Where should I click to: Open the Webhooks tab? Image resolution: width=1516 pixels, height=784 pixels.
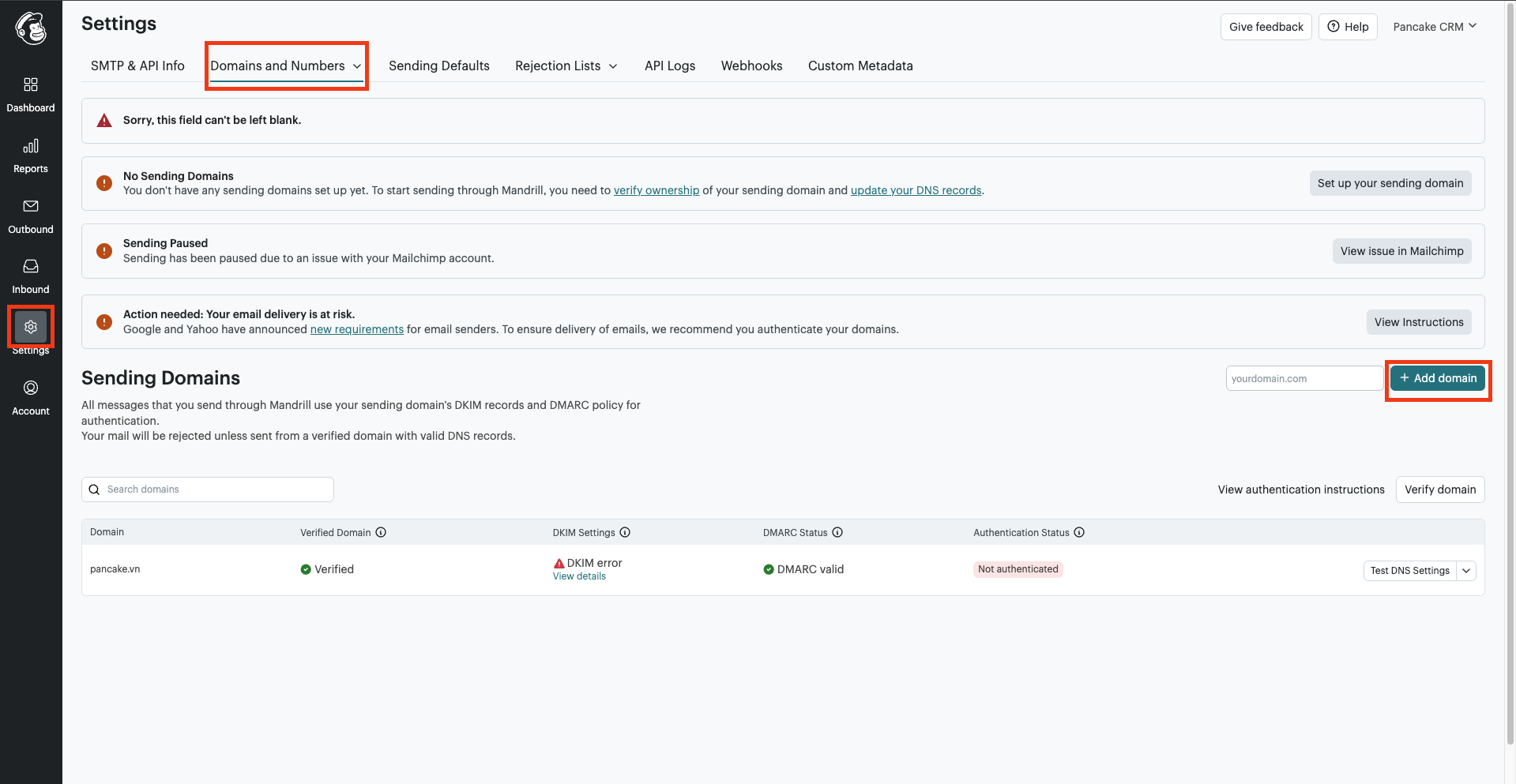(751, 66)
